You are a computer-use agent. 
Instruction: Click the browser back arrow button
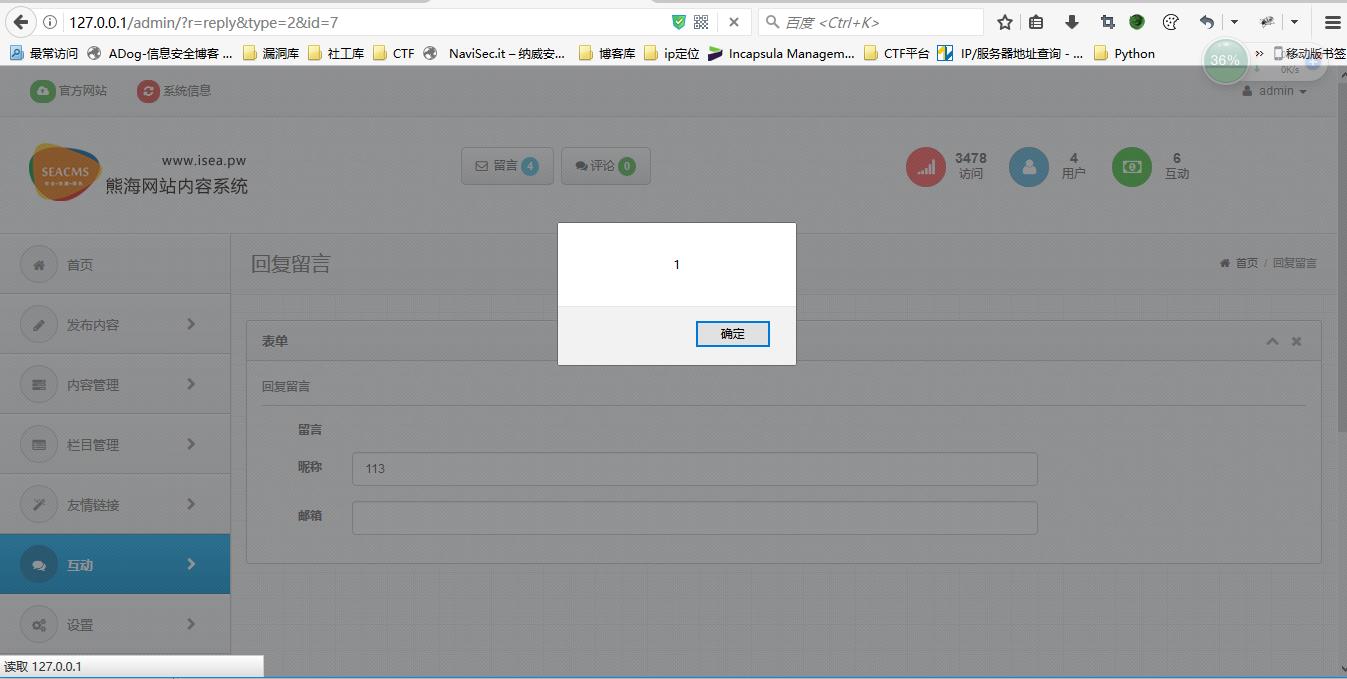click(x=20, y=22)
